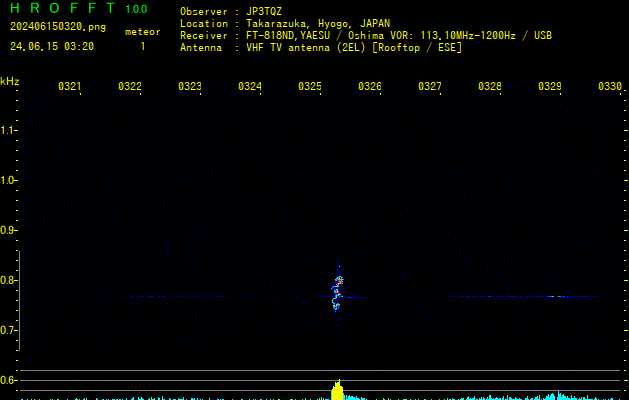Click the meteor label
The height and width of the screenshot is (400, 629).
coord(142,32)
